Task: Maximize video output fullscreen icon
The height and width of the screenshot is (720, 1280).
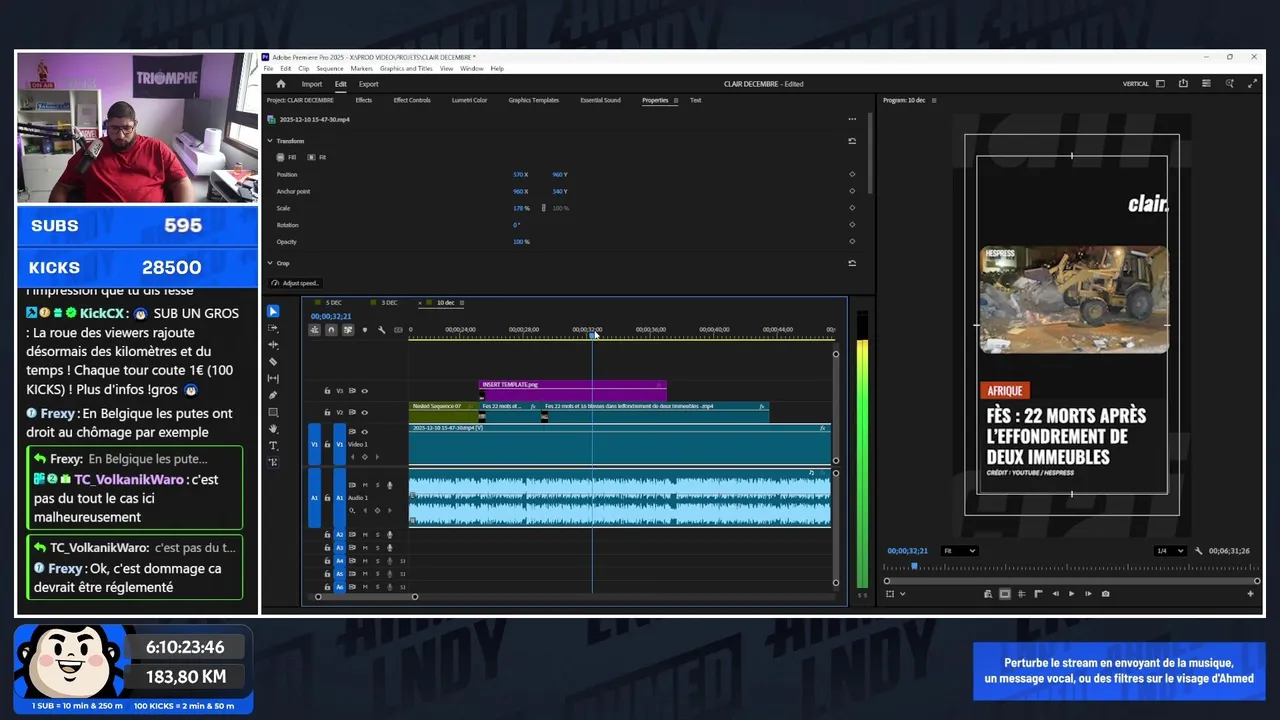Action: pyautogui.click(x=1252, y=84)
